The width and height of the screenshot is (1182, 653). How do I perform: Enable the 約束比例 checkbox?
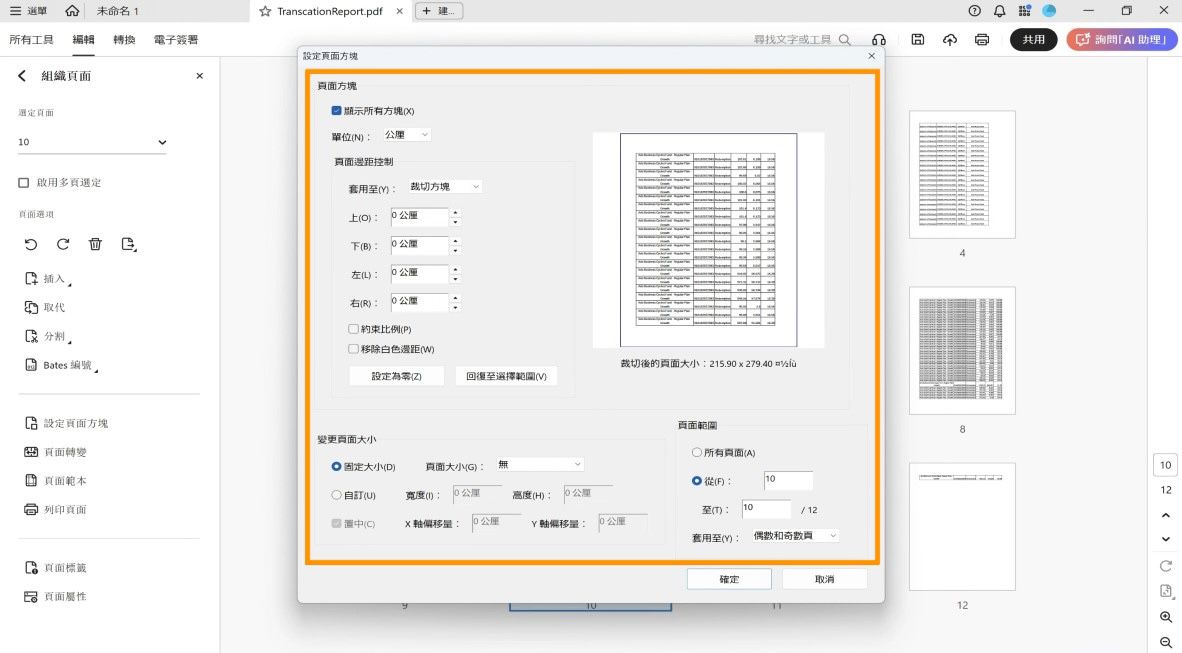pyautogui.click(x=353, y=328)
